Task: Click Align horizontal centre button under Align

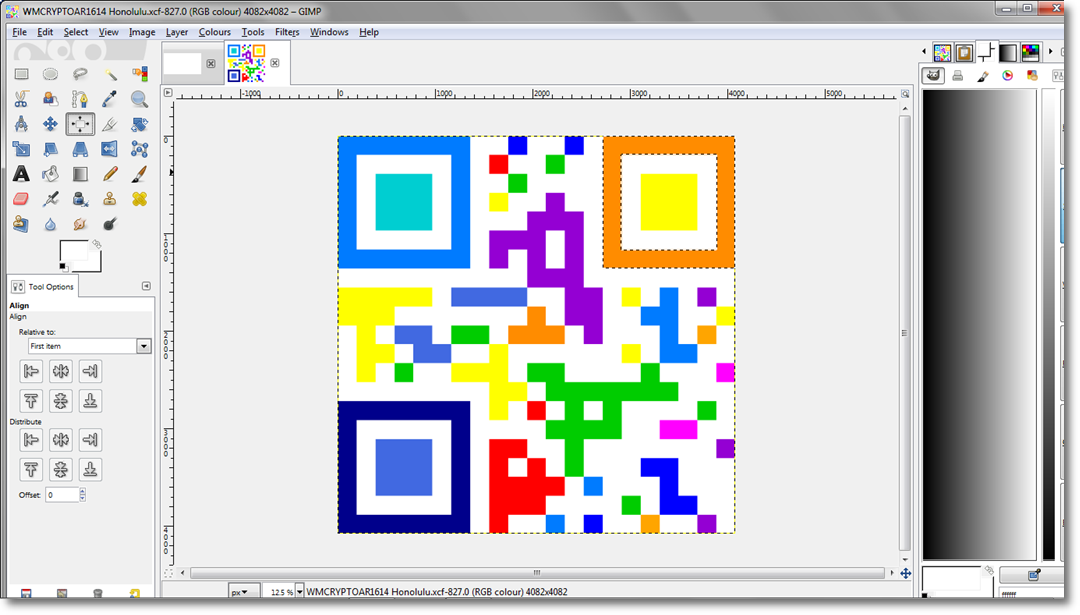Action: pos(61,371)
